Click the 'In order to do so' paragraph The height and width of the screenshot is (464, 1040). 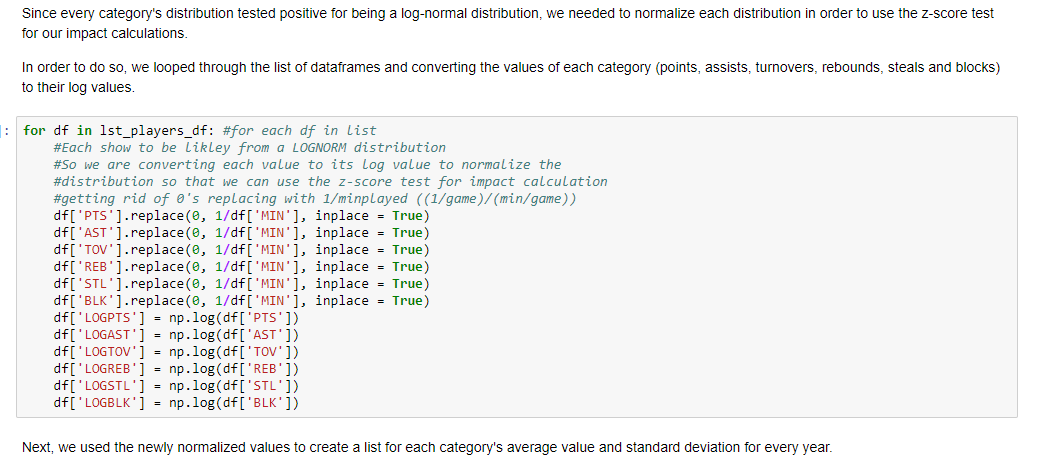[x=511, y=78]
